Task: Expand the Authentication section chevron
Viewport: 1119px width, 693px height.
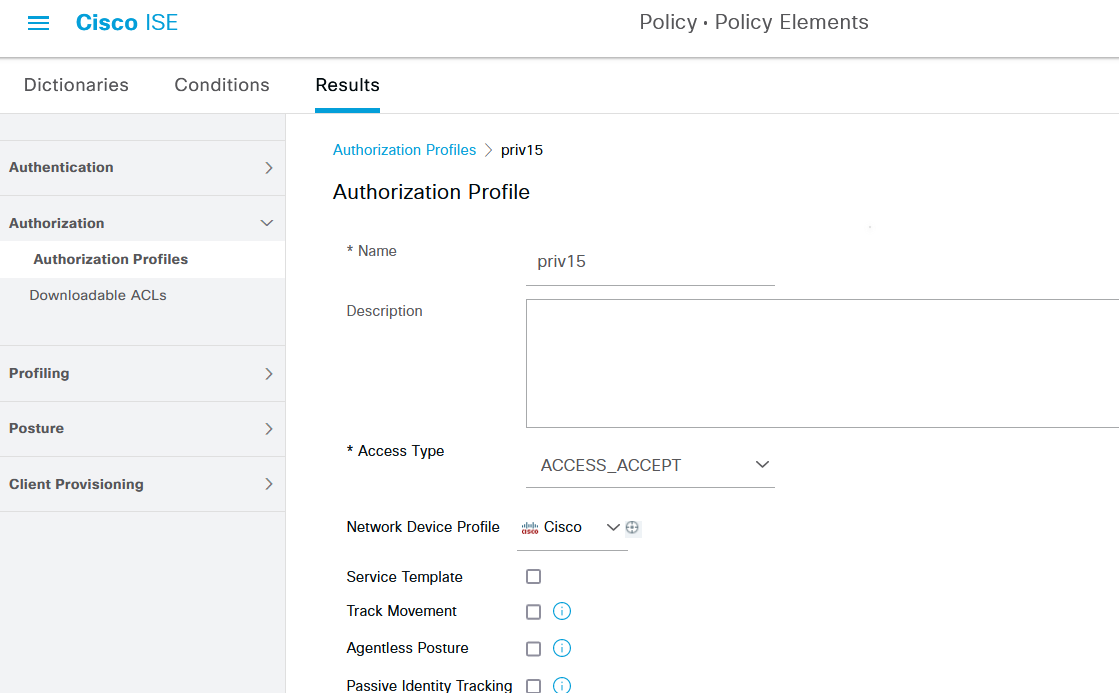Action: 268,168
